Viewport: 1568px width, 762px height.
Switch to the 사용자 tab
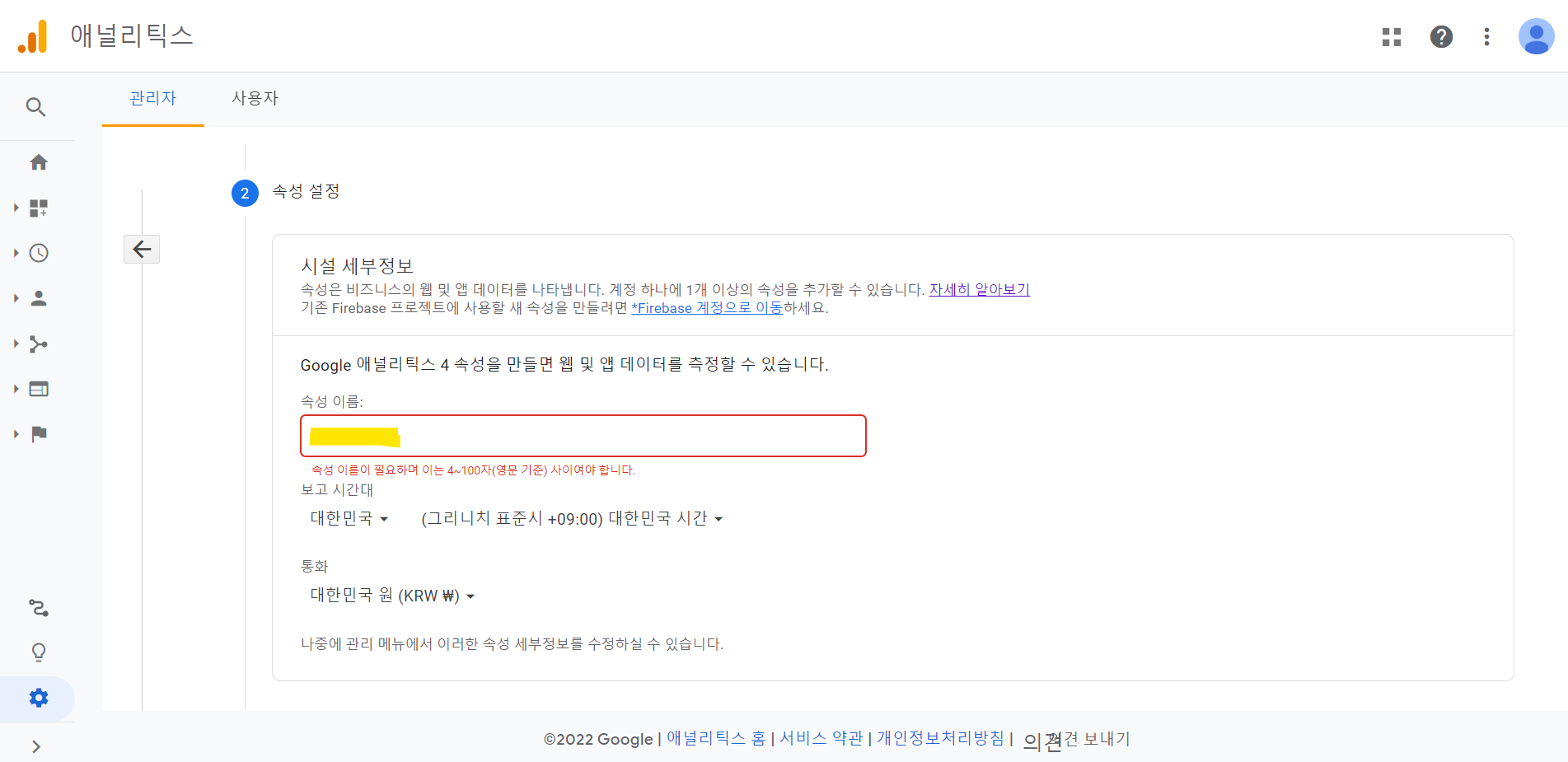pos(255,99)
